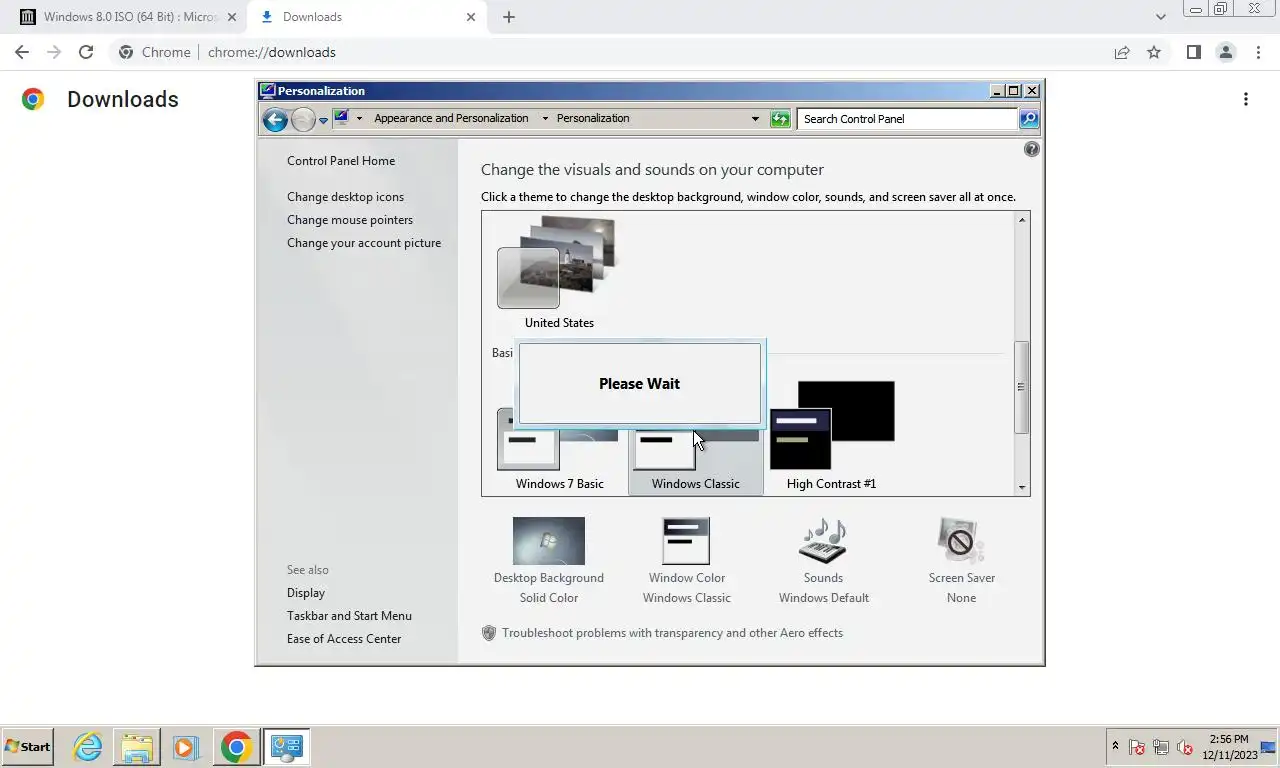This screenshot has width=1280, height=768.
Task: Open Window Color settings icon
Action: click(x=686, y=541)
